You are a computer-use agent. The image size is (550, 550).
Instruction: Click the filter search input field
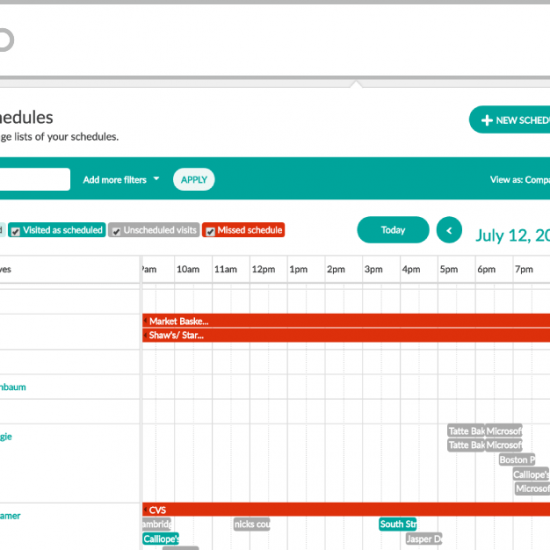35,179
